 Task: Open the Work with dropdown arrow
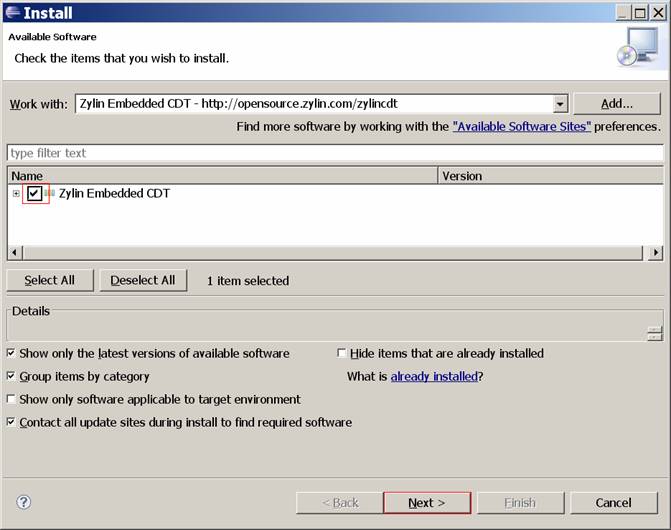[x=560, y=104]
